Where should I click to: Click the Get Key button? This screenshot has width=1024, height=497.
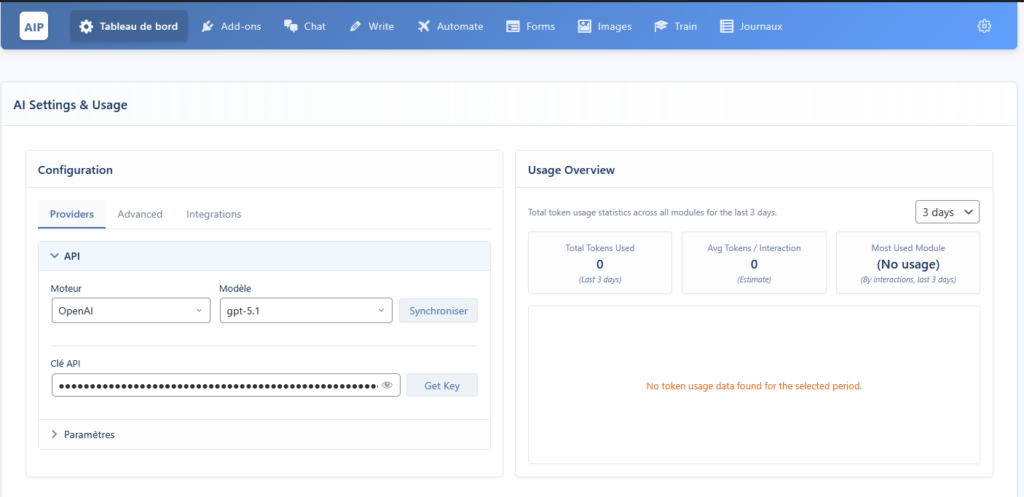441,385
